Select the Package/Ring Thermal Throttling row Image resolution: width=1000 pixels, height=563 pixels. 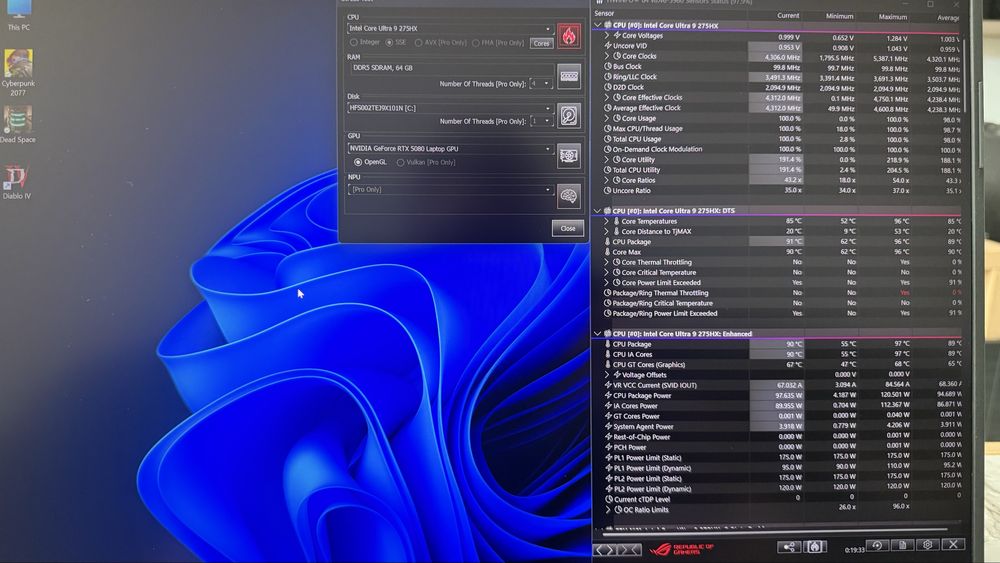pos(778,293)
